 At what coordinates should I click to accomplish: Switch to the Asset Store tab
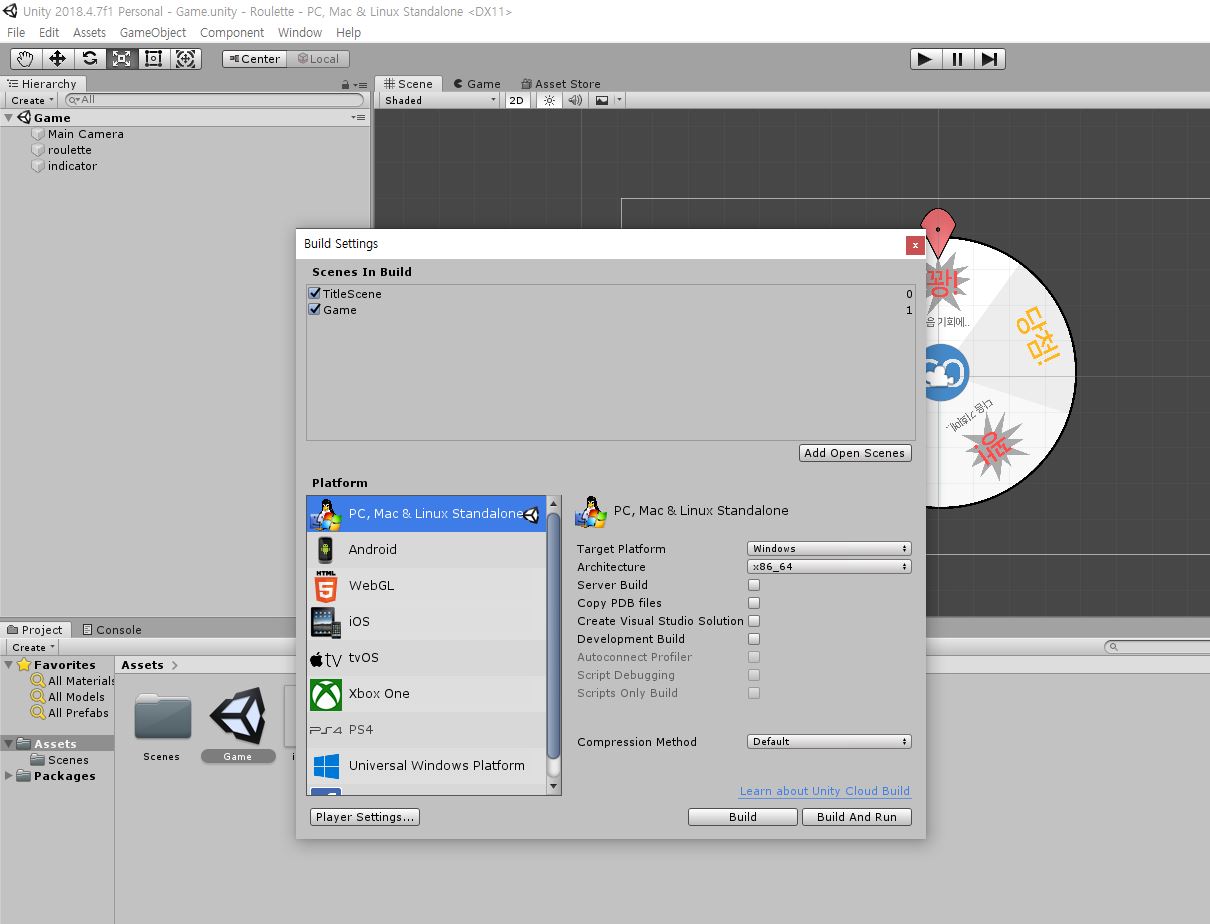pyautogui.click(x=560, y=84)
